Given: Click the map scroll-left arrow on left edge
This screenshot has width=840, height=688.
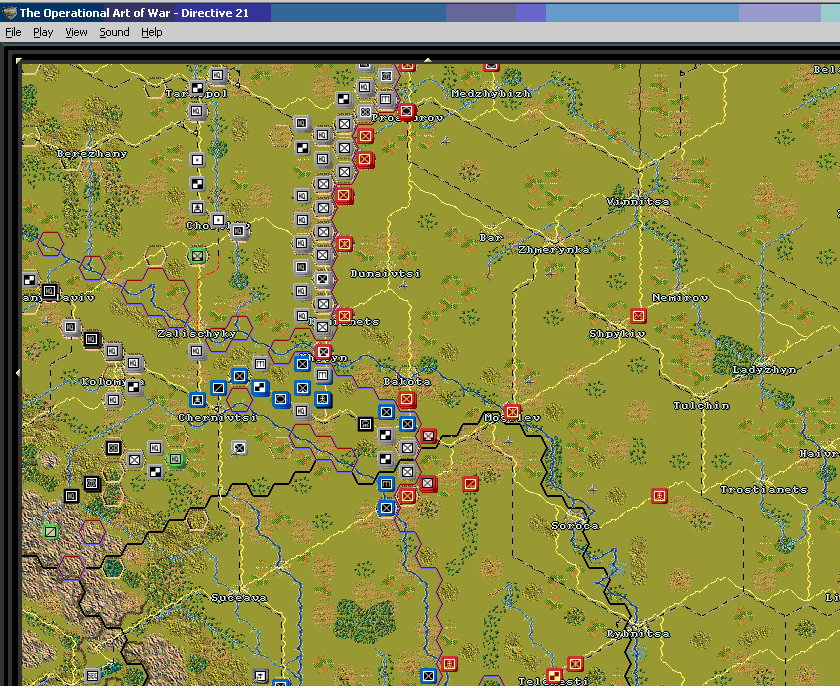Looking at the screenshot, I should pyautogui.click(x=18, y=372).
